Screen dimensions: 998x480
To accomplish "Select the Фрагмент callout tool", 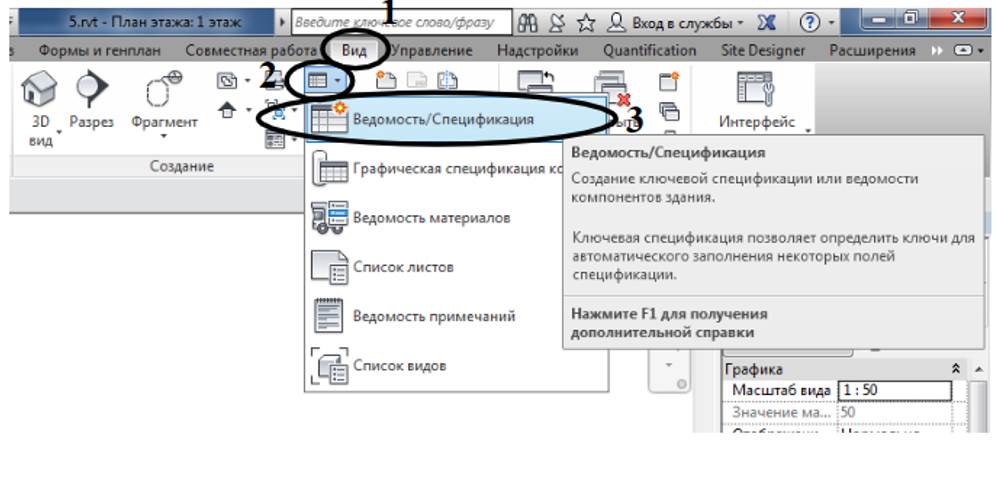I will coord(164,90).
